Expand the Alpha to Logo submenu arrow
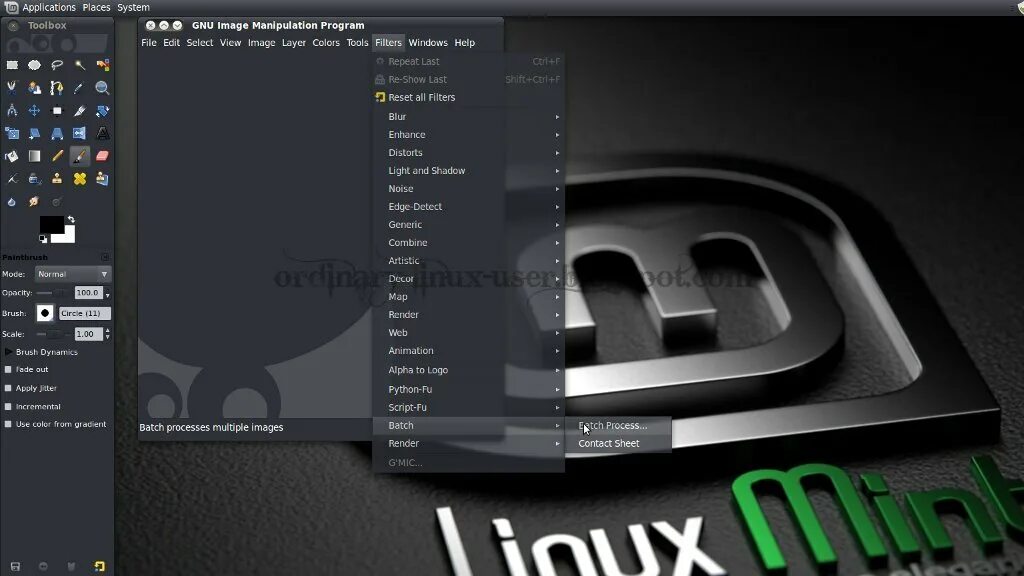 coord(557,370)
